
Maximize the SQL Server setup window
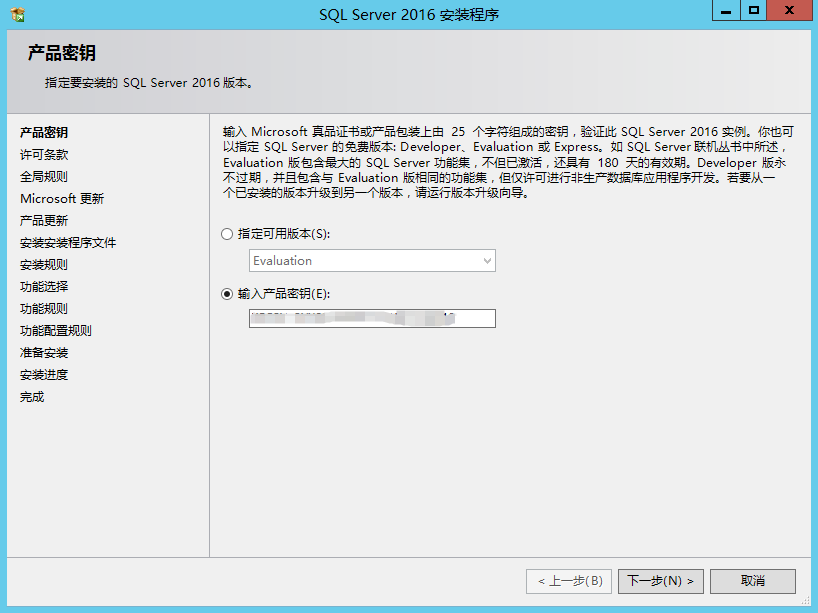click(753, 10)
